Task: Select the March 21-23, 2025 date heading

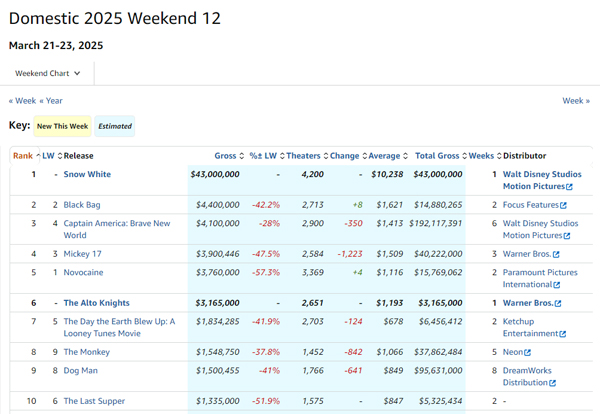Action: (56, 45)
